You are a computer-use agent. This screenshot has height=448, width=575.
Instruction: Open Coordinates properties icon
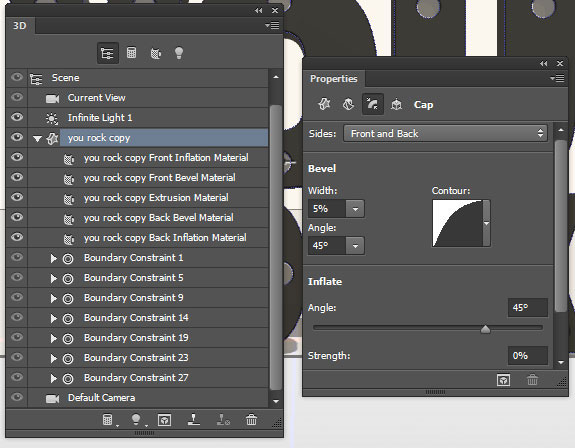[x=396, y=104]
